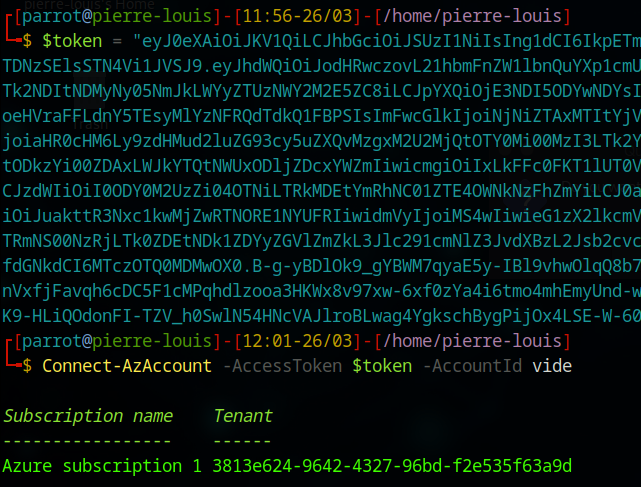Screen dimensions: 641x487
Task: Click the Connect-AzAccount command text
Action: click(x=127, y=366)
